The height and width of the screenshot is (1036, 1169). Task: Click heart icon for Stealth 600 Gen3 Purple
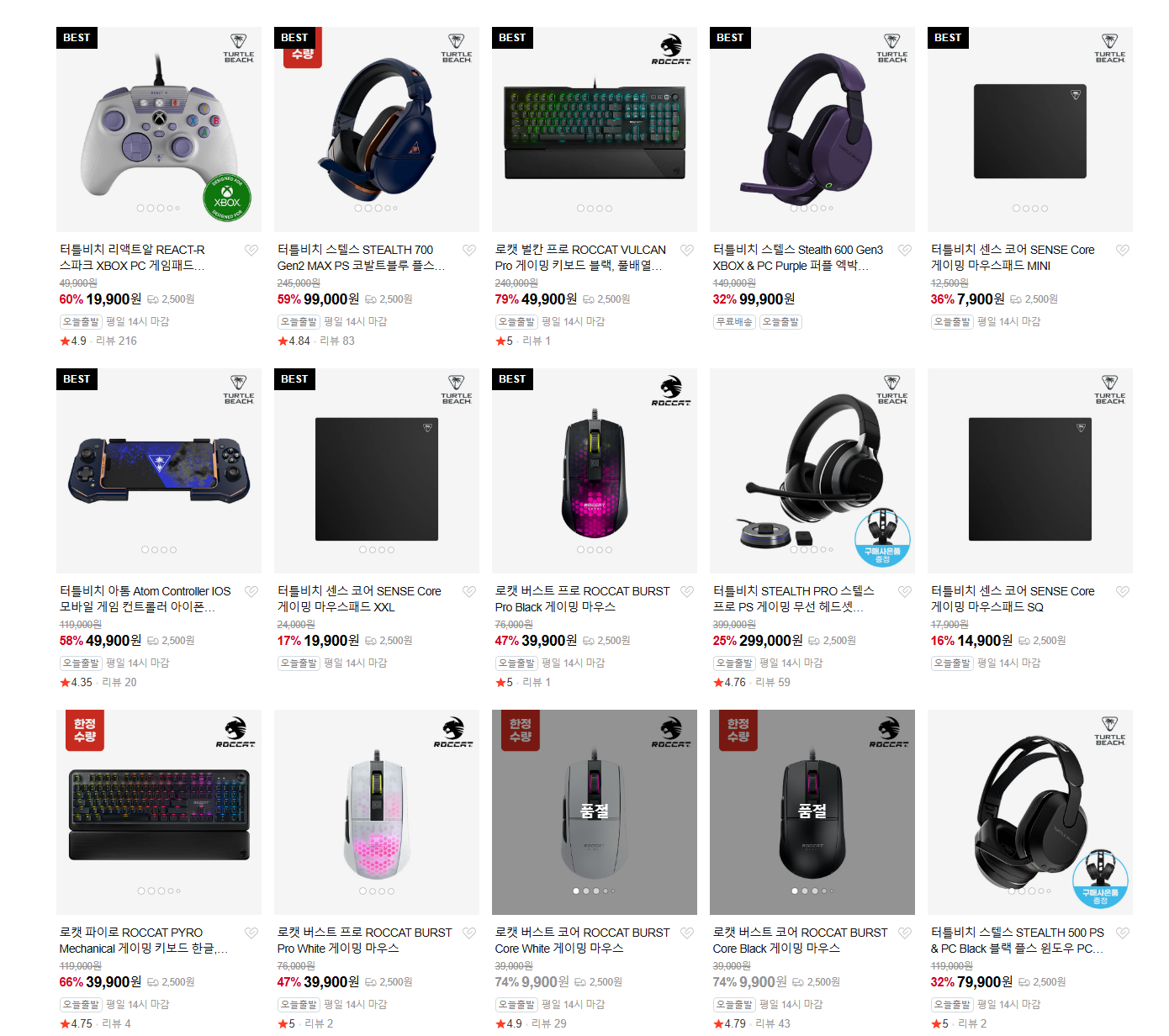coord(904,250)
